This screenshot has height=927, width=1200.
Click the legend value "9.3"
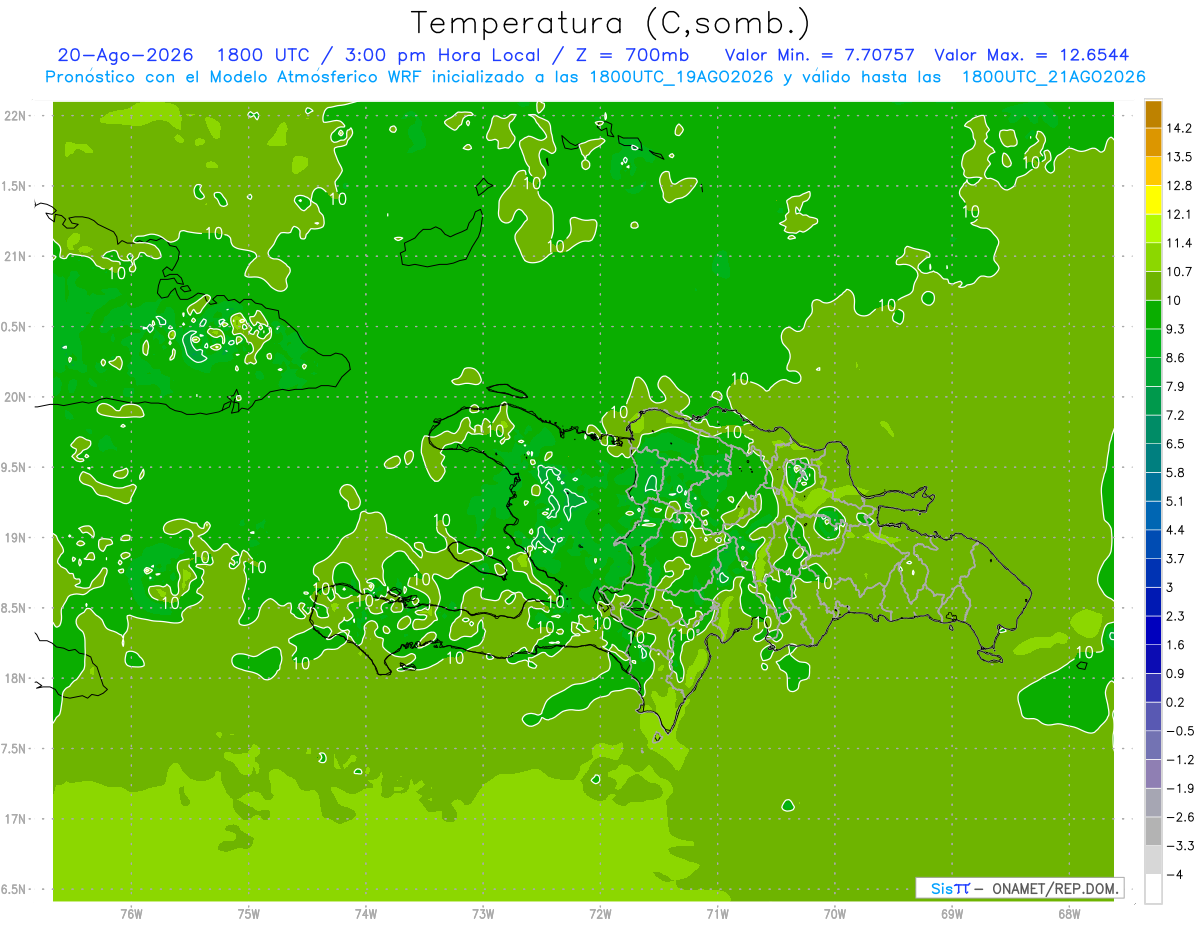[x=1177, y=329]
